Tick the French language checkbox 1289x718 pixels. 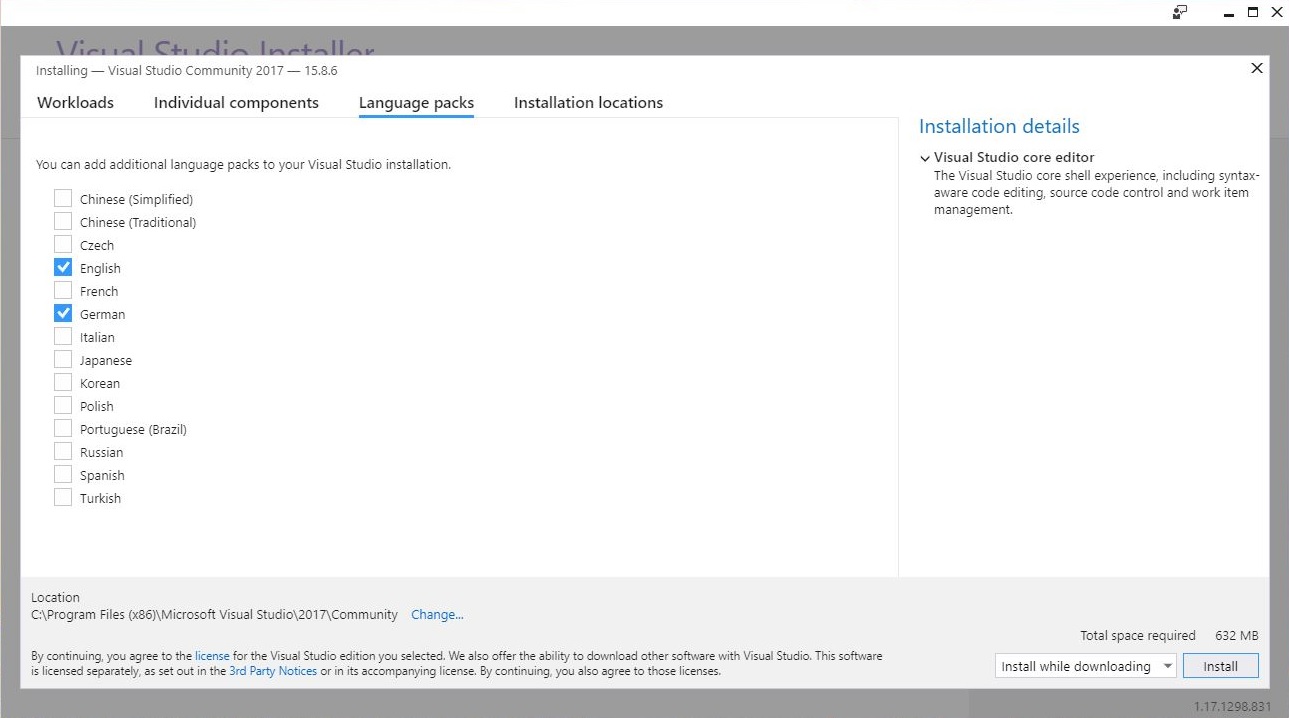pyautogui.click(x=63, y=290)
